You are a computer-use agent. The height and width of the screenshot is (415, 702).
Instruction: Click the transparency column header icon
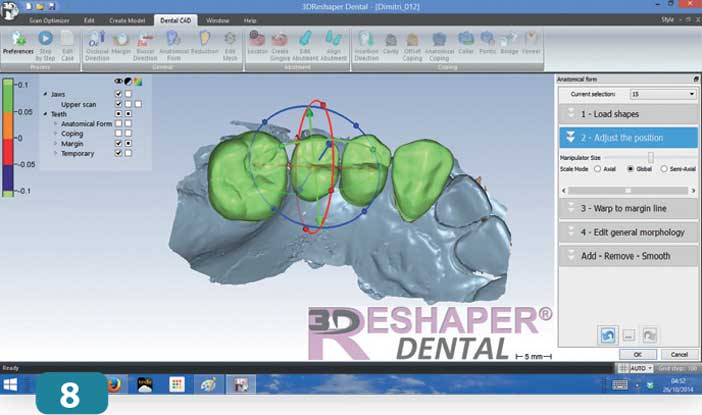tap(128, 81)
